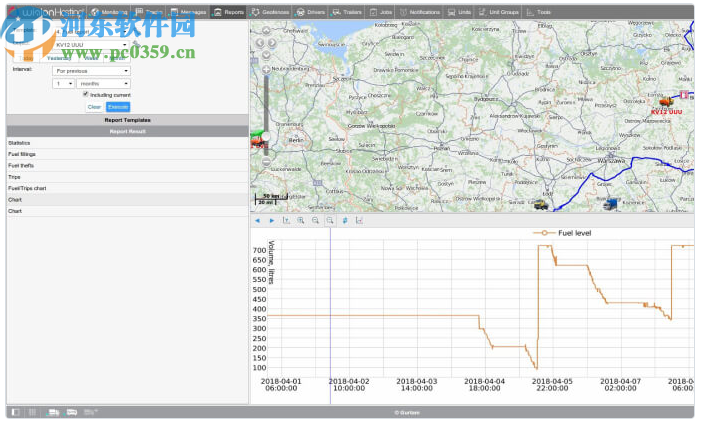This screenshot has width=714, height=422.
Task: Open the Jobs tab
Action: (x=381, y=12)
